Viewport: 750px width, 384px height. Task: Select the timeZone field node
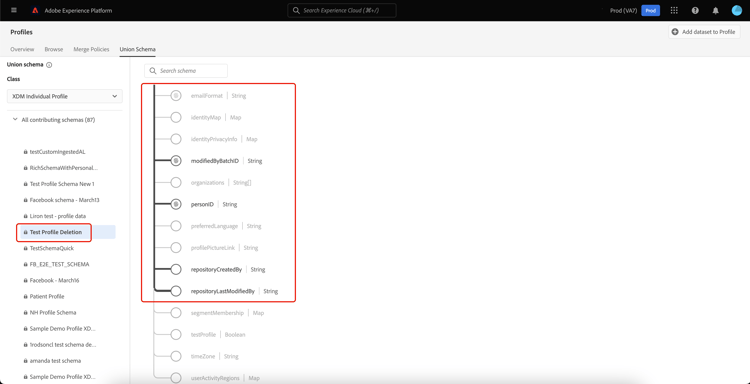click(x=176, y=356)
